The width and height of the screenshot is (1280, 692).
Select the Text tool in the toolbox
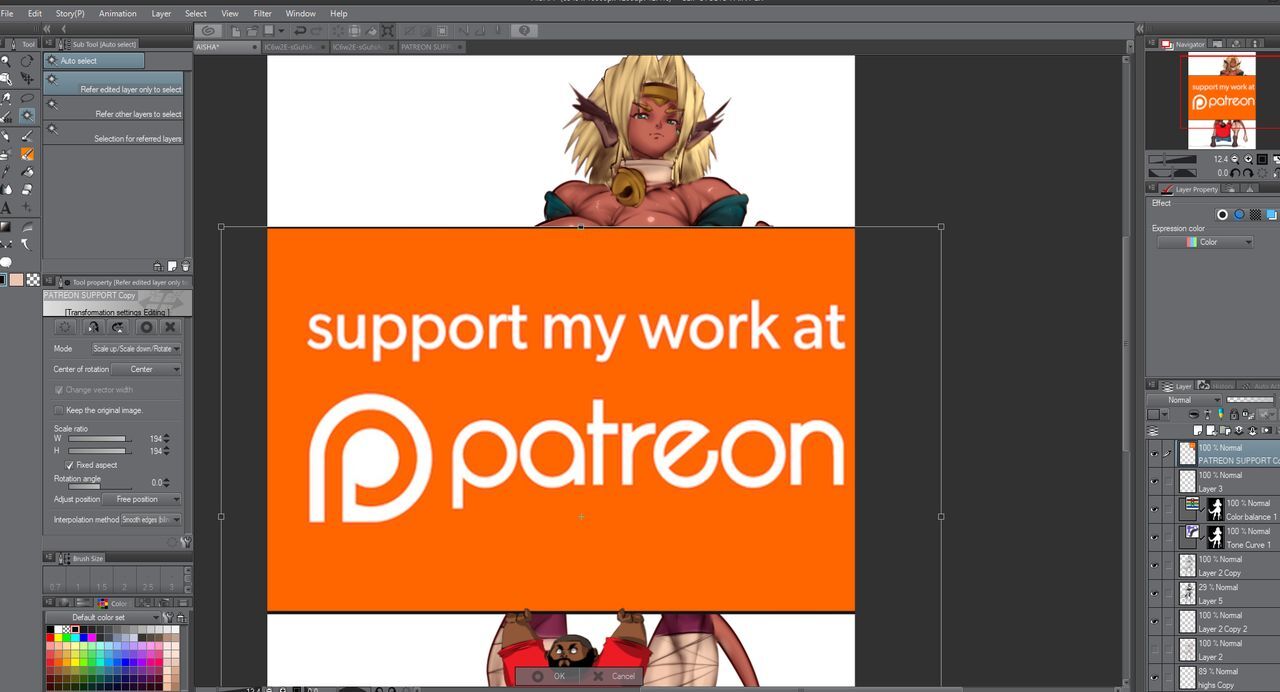click(x=6, y=208)
